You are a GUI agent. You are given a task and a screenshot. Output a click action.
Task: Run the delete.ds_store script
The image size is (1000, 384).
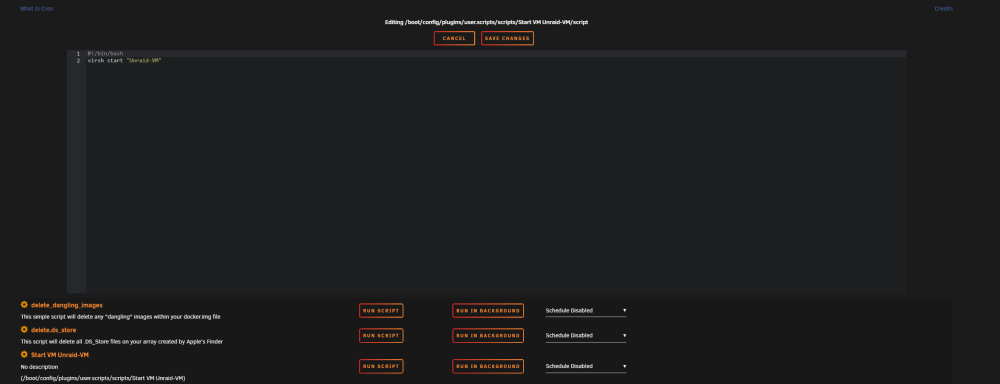381,336
